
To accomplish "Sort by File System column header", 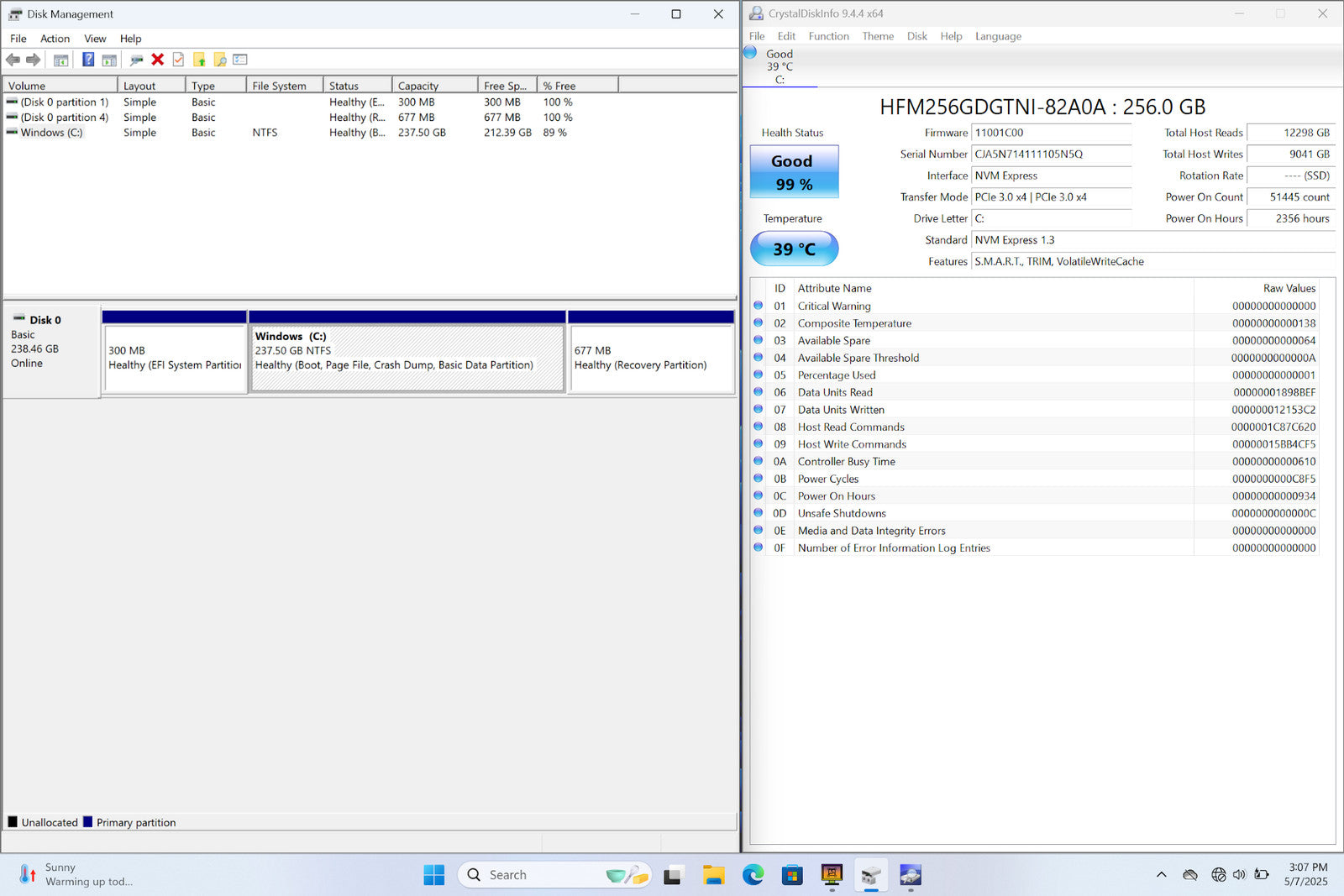I will tap(284, 86).
